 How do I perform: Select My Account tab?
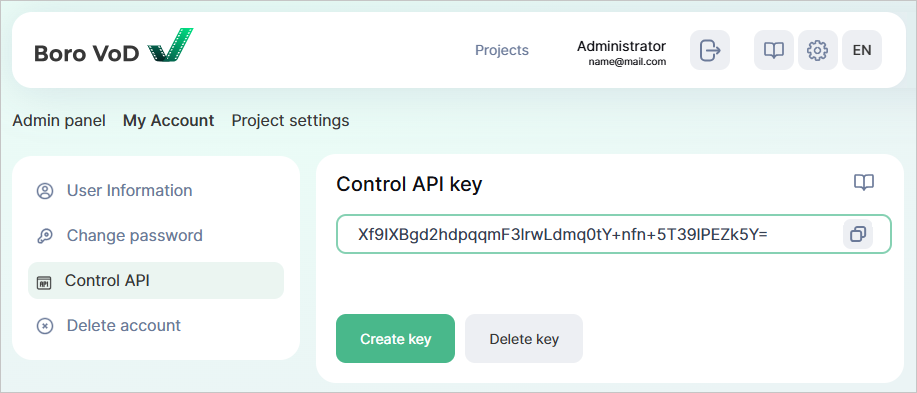click(168, 120)
